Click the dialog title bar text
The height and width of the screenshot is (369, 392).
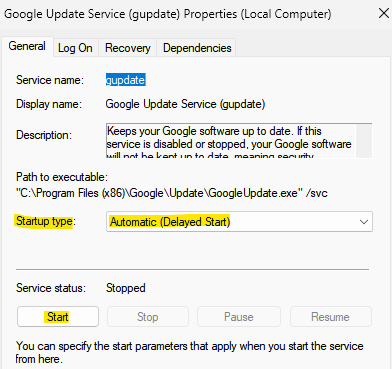coord(168,14)
